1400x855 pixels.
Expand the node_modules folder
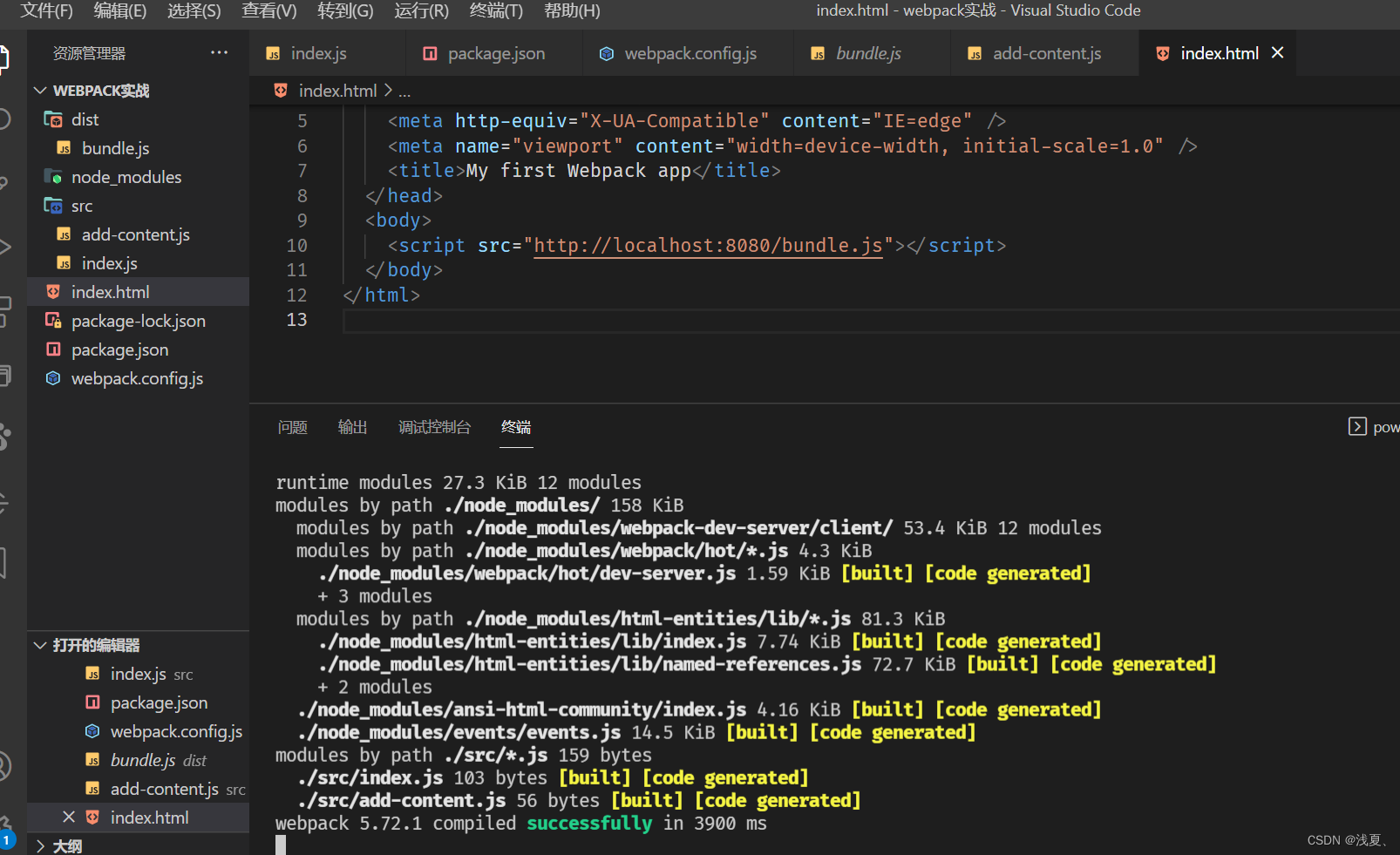point(138,177)
